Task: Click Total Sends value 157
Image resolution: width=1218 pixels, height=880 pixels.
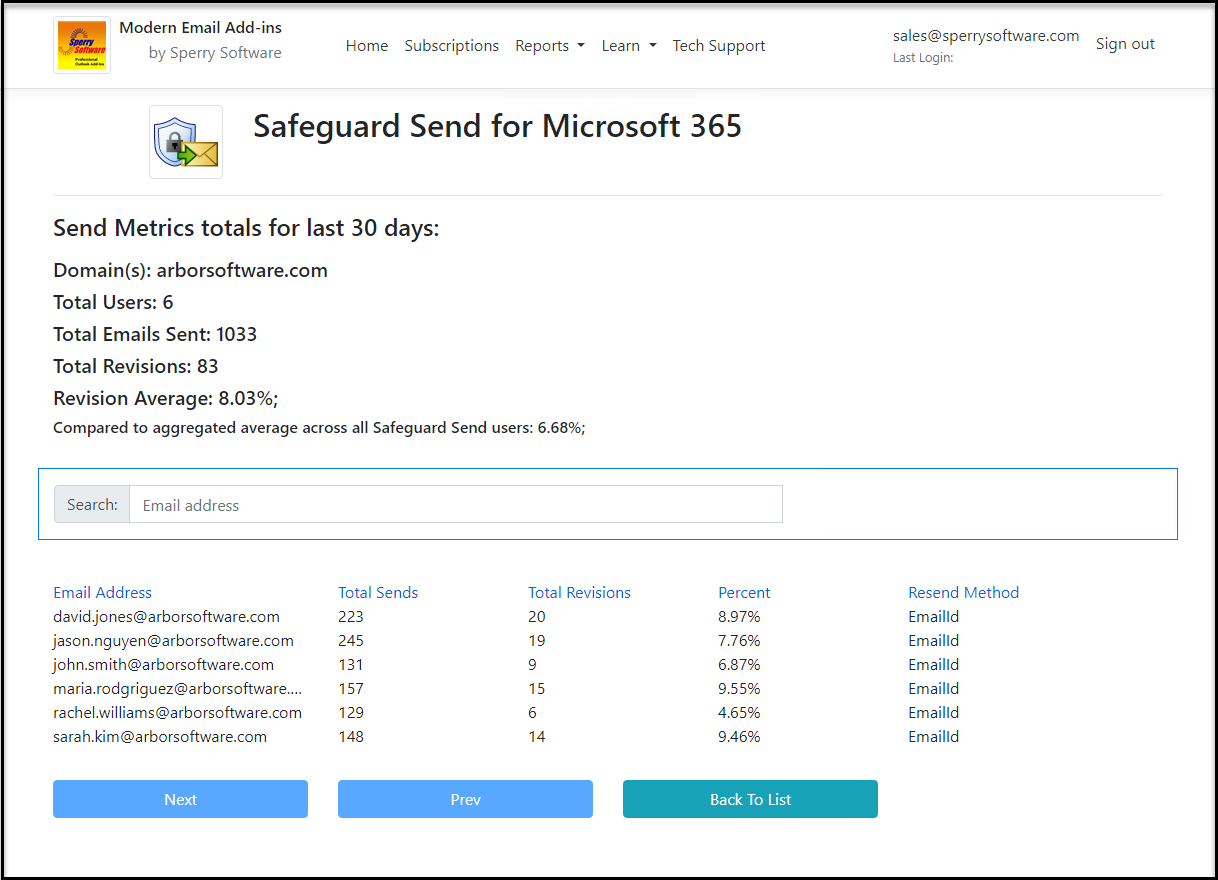Action: [x=351, y=688]
